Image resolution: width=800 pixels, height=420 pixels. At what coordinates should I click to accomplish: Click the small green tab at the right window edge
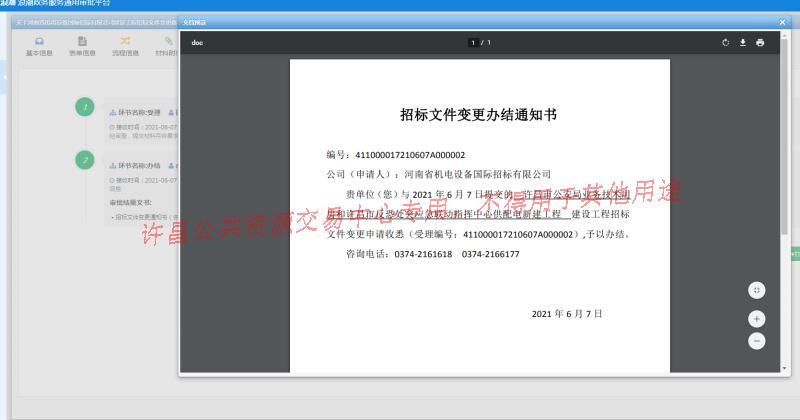pyautogui.click(x=795, y=254)
